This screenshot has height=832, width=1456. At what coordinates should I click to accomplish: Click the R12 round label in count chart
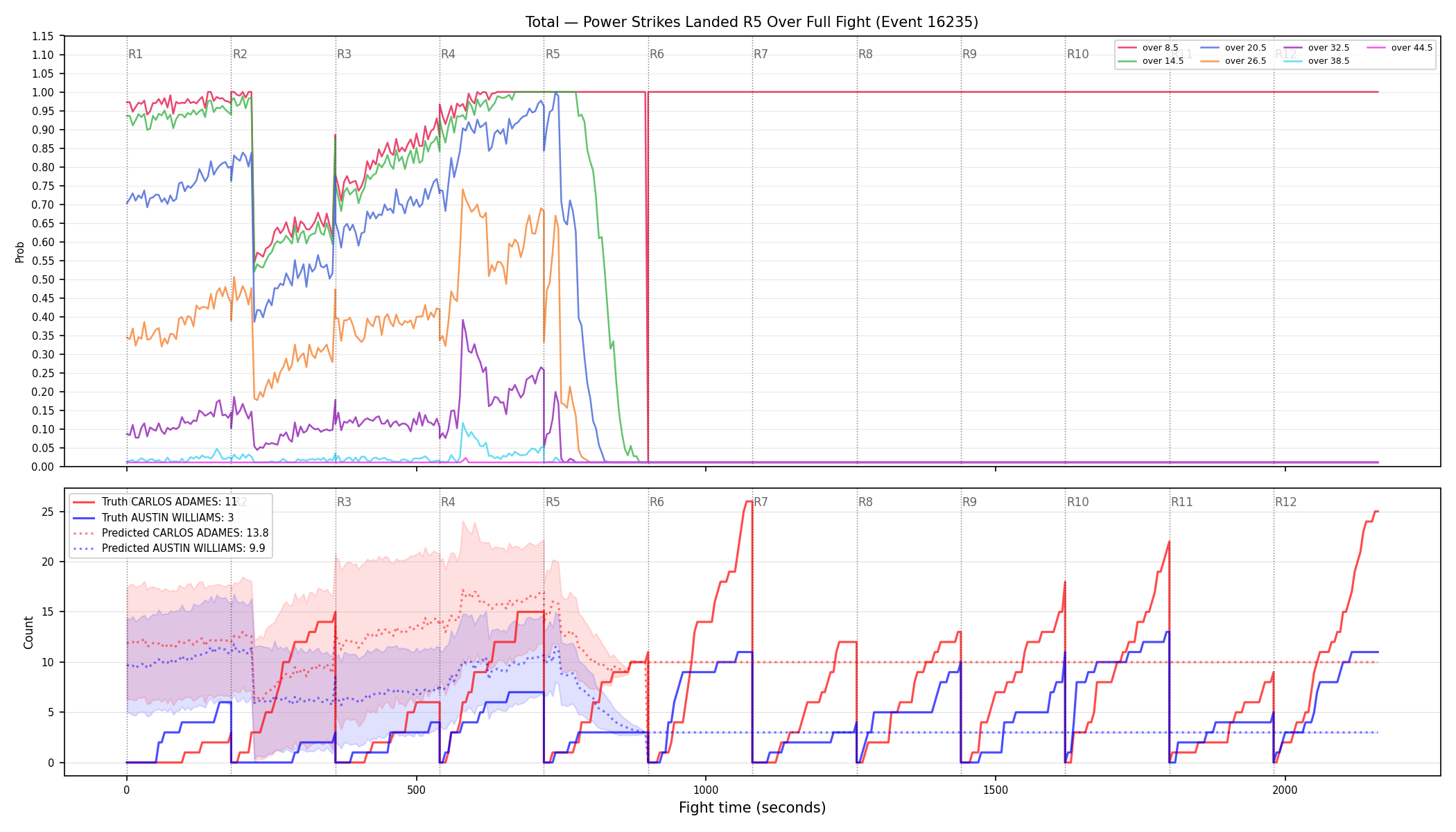point(1286,502)
